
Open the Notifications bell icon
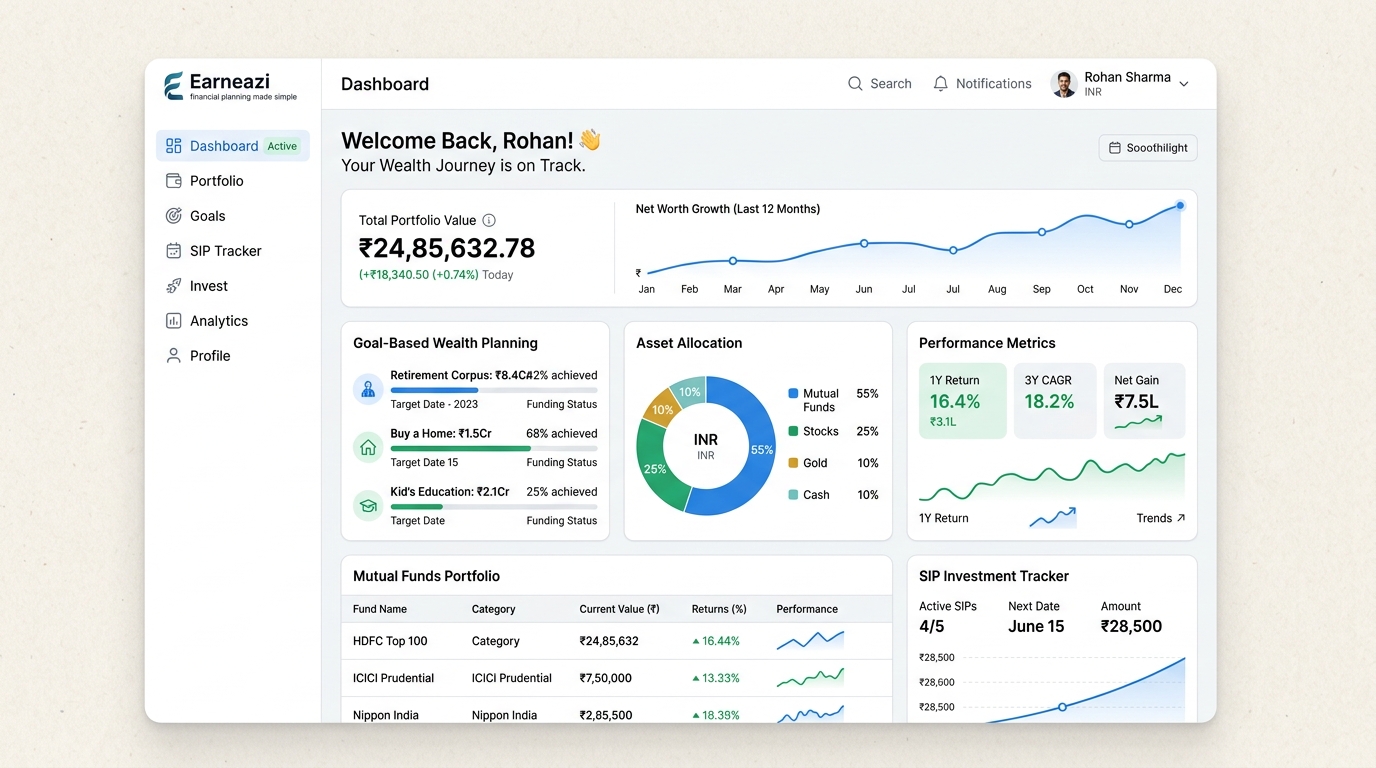(x=940, y=84)
